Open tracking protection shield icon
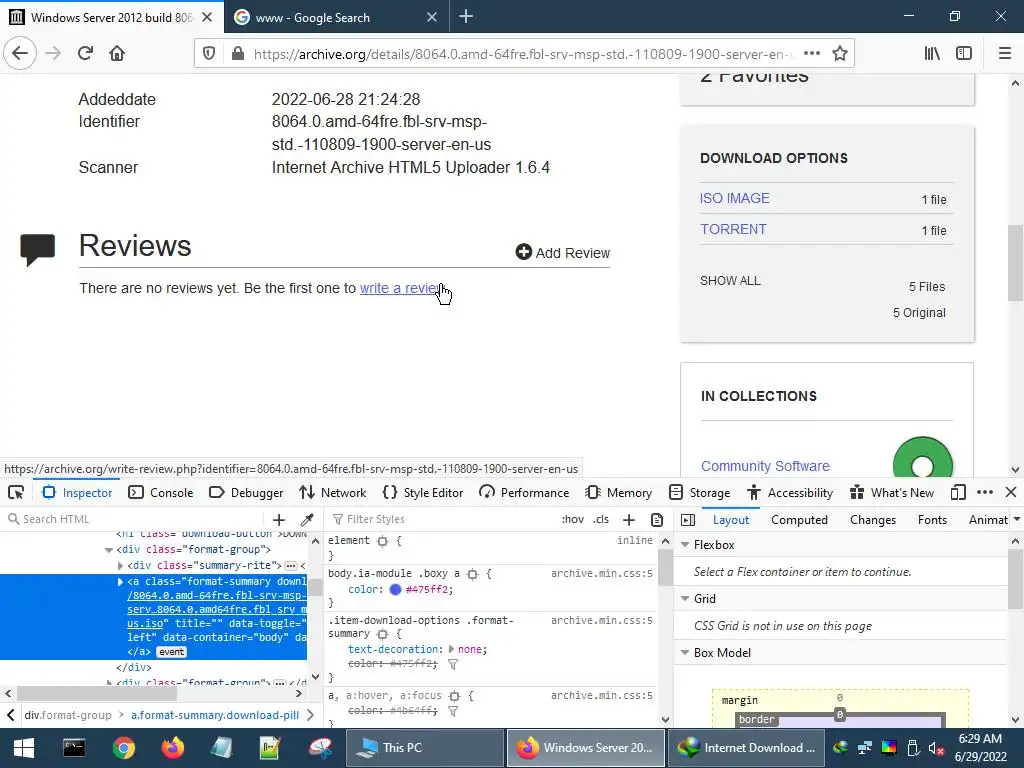Viewport: 1024px width, 768px height. pyautogui.click(x=209, y=54)
